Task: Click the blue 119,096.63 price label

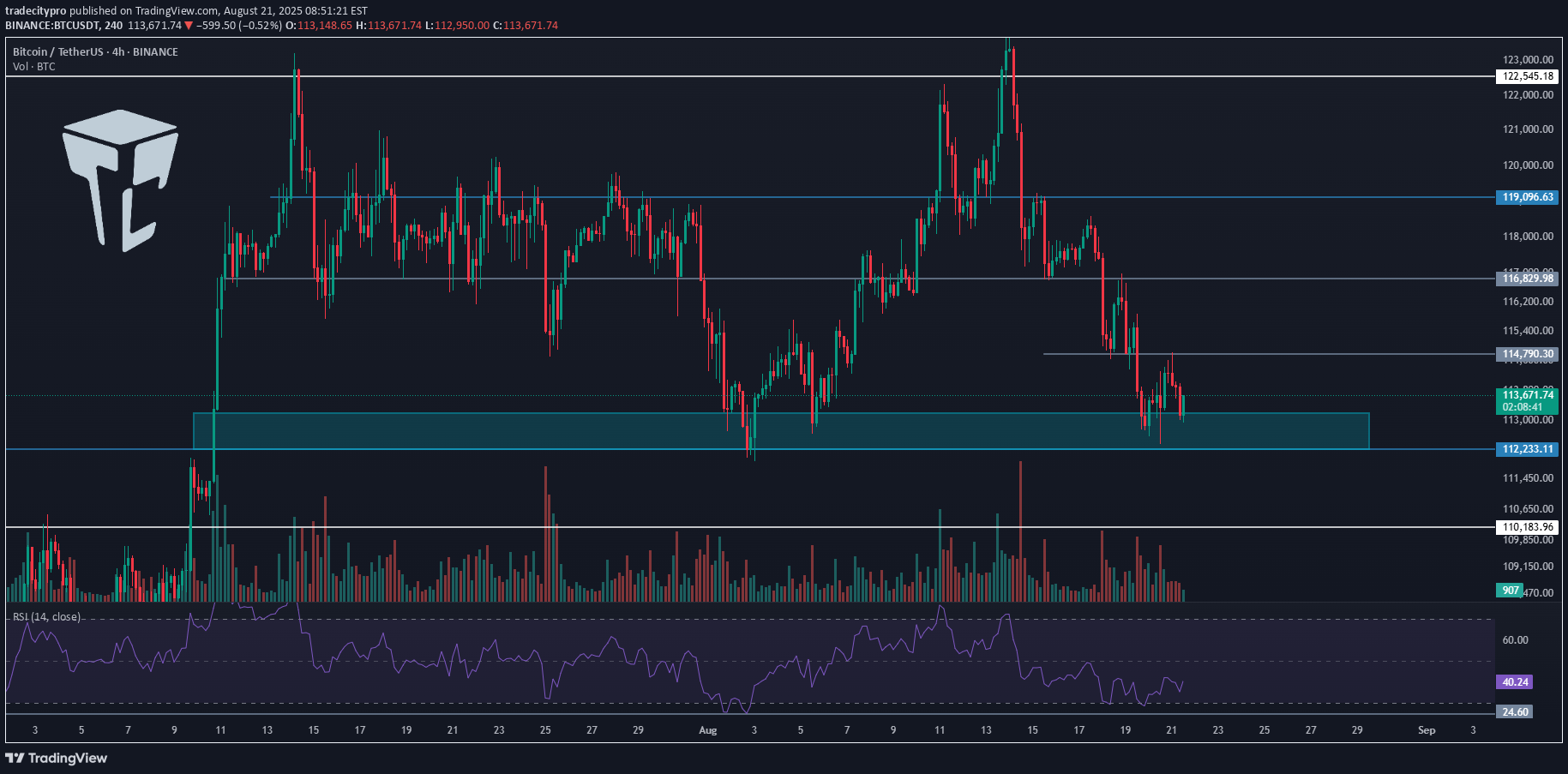Action: [x=1528, y=197]
